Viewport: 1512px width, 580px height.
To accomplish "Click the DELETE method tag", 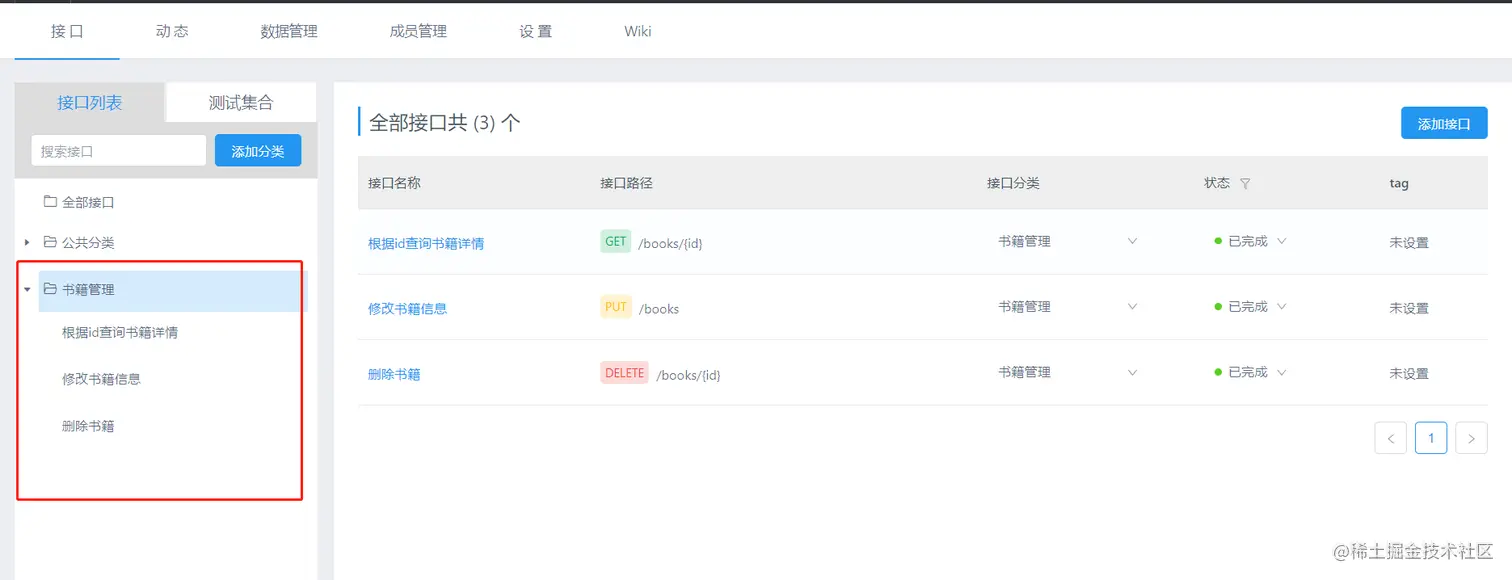I will tap(625, 373).
